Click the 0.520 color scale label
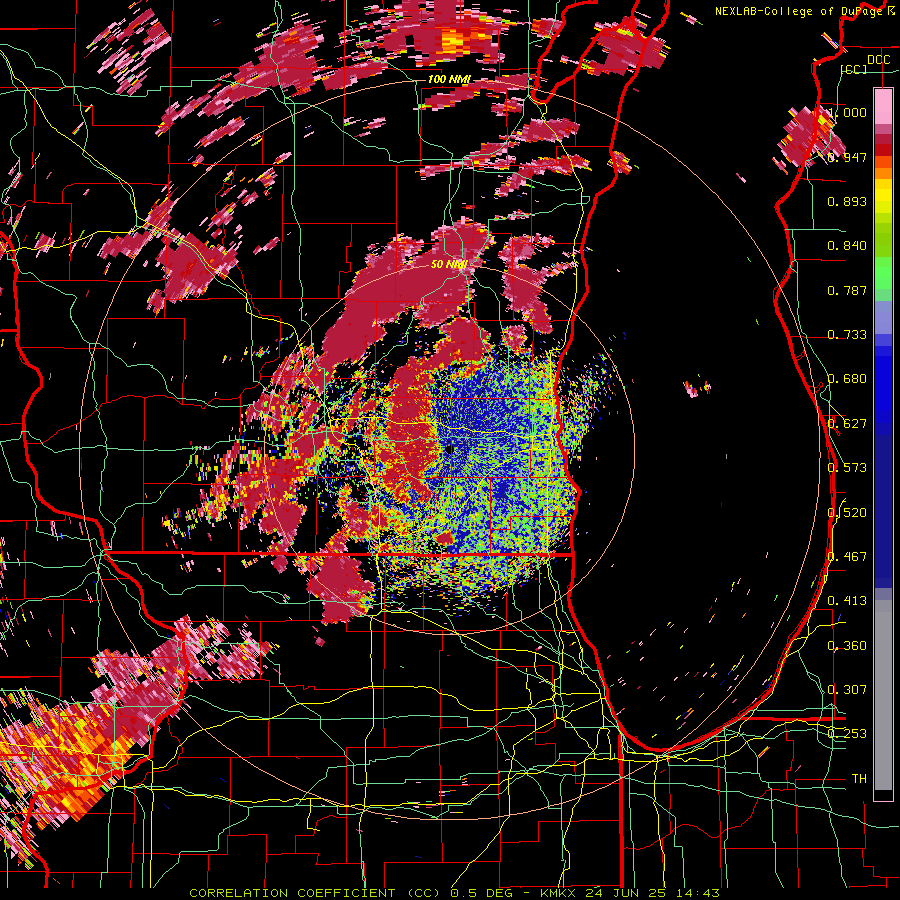This screenshot has height=900, width=900. pos(847,513)
